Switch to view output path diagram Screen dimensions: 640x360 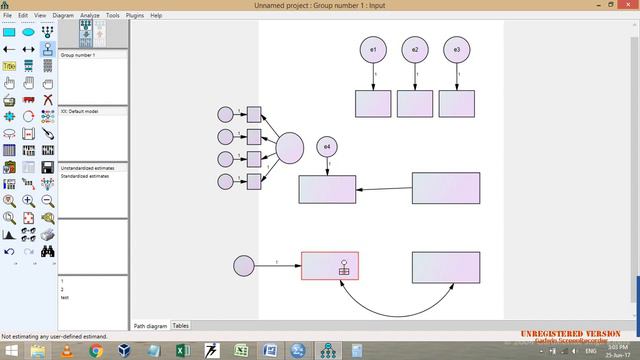[100, 33]
